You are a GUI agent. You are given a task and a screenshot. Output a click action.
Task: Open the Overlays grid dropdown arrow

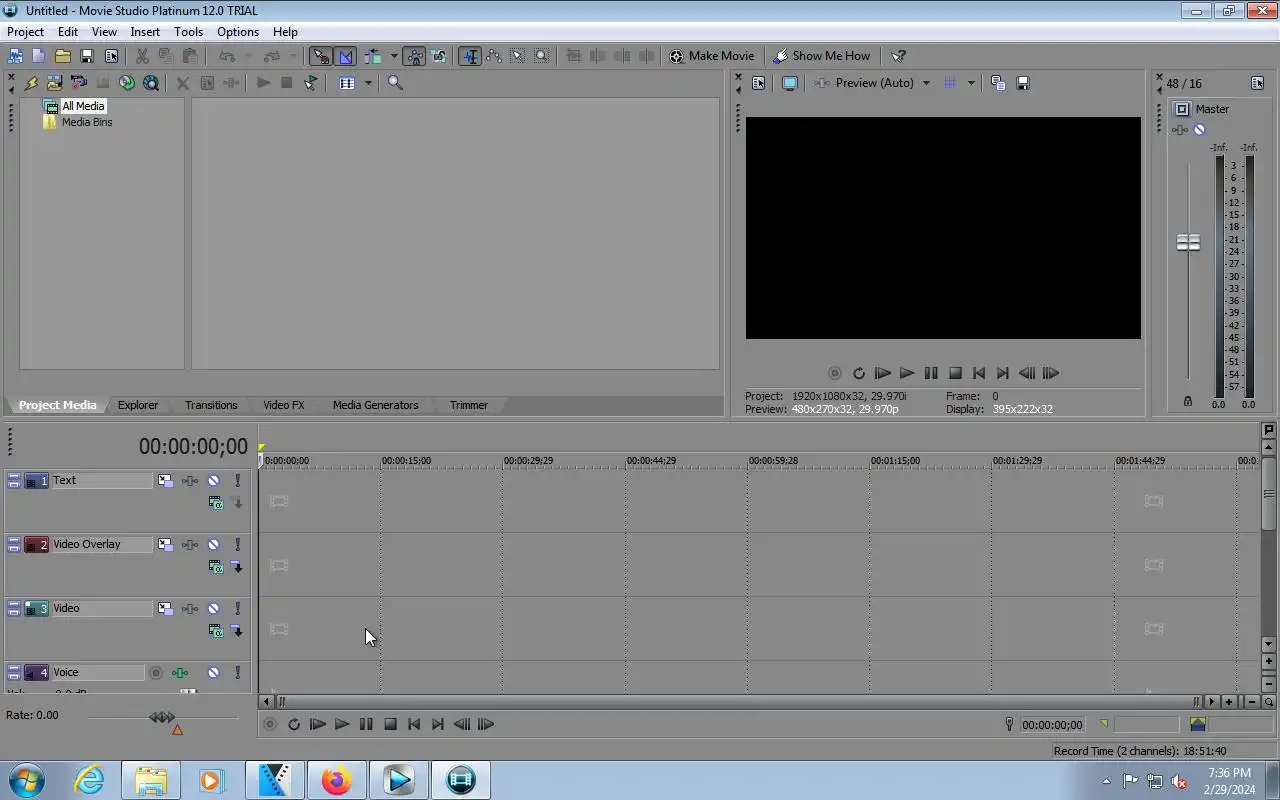(970, 83)
